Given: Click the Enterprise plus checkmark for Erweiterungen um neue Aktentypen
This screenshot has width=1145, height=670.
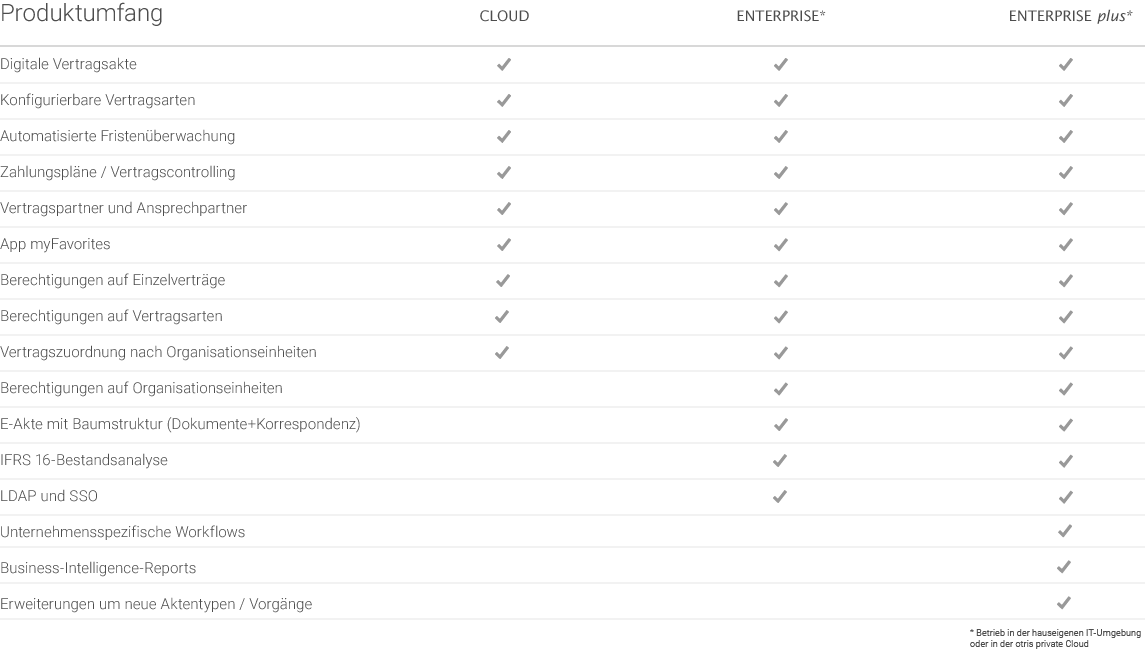Looking at the screenshot, I should (x=1064, y=602).
